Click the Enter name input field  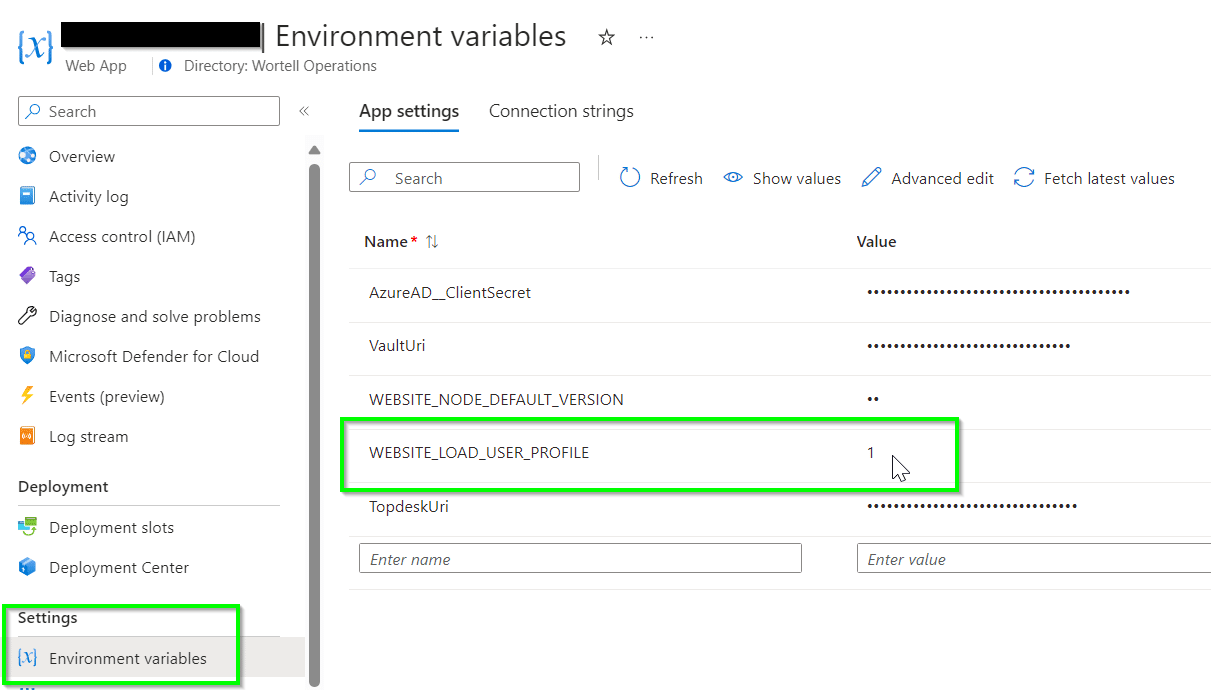[x=580, y=558]
